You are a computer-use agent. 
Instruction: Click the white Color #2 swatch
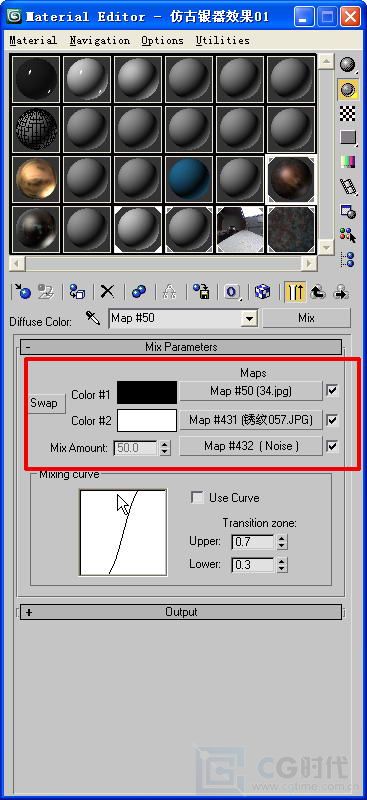147,420
